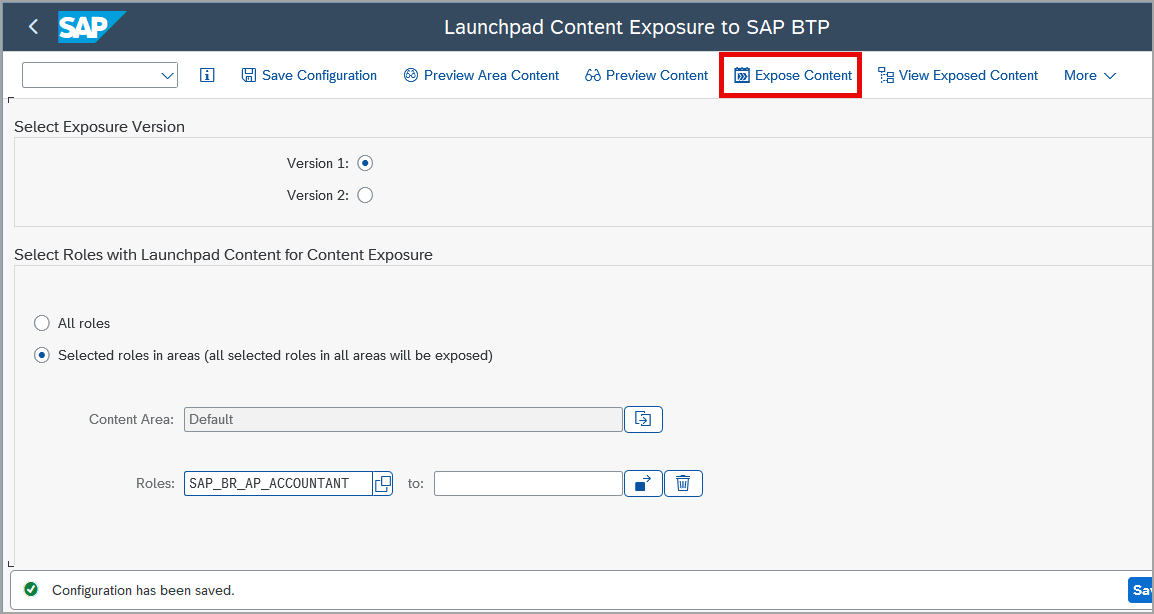This screenshot has height=614, width=1154.
Task: Delete role selection with trash icon
Action: coord(683,484)
